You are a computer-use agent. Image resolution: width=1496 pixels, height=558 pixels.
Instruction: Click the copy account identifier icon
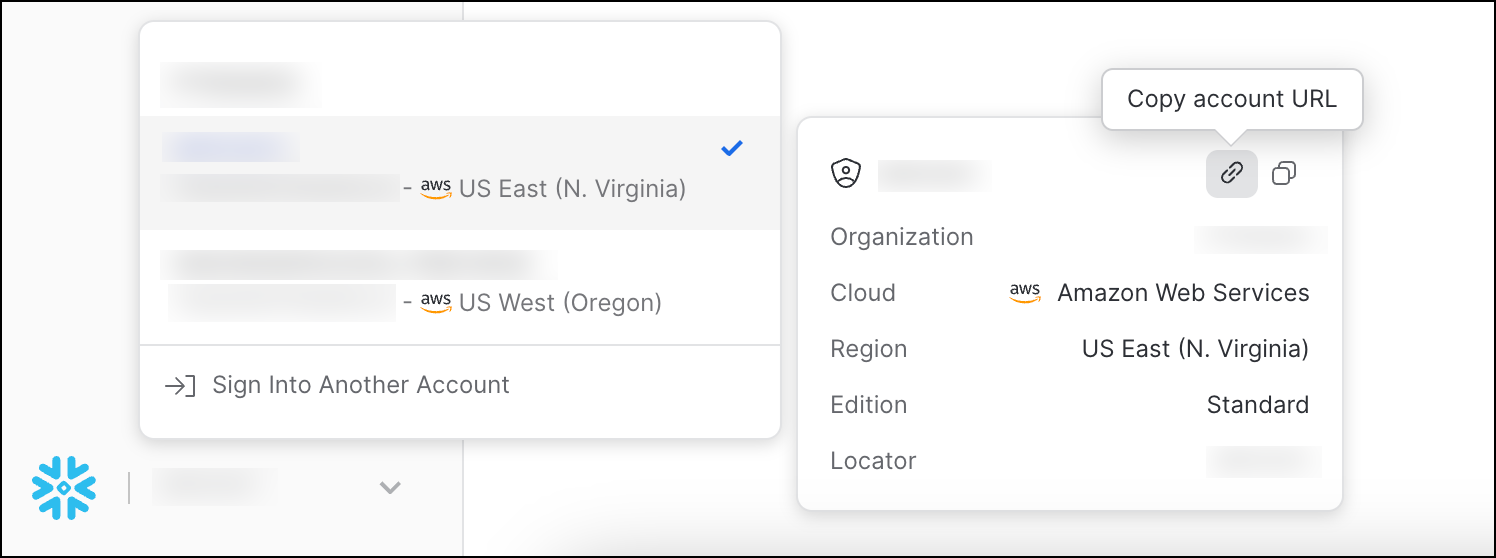click(x=1284, y=173)
